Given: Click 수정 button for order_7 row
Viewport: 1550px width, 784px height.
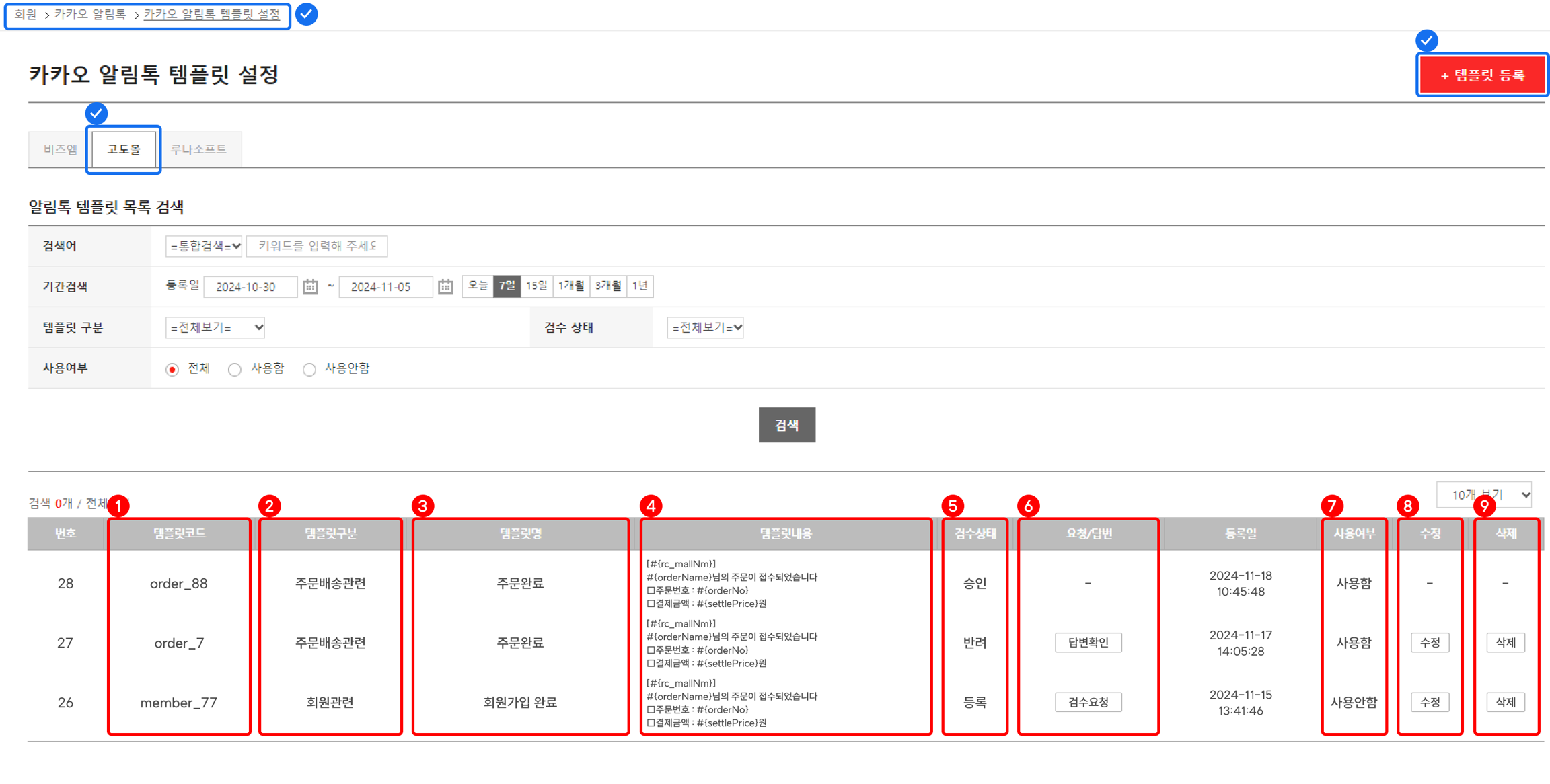Looking at the screenshot, I should pyautogui.click(x=1430, y=643).
